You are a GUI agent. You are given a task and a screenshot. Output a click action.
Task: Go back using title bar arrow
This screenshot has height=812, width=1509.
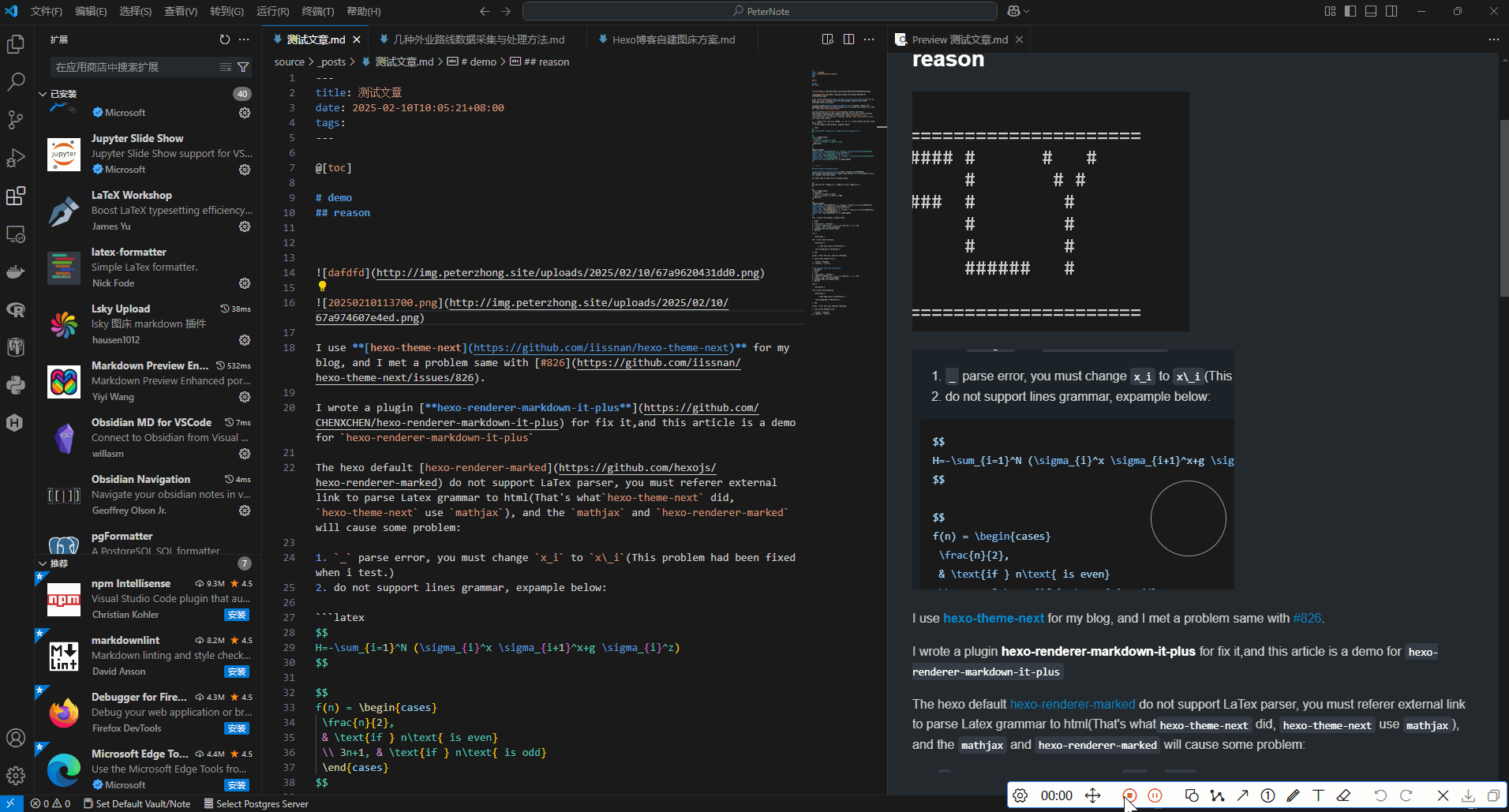485,11
